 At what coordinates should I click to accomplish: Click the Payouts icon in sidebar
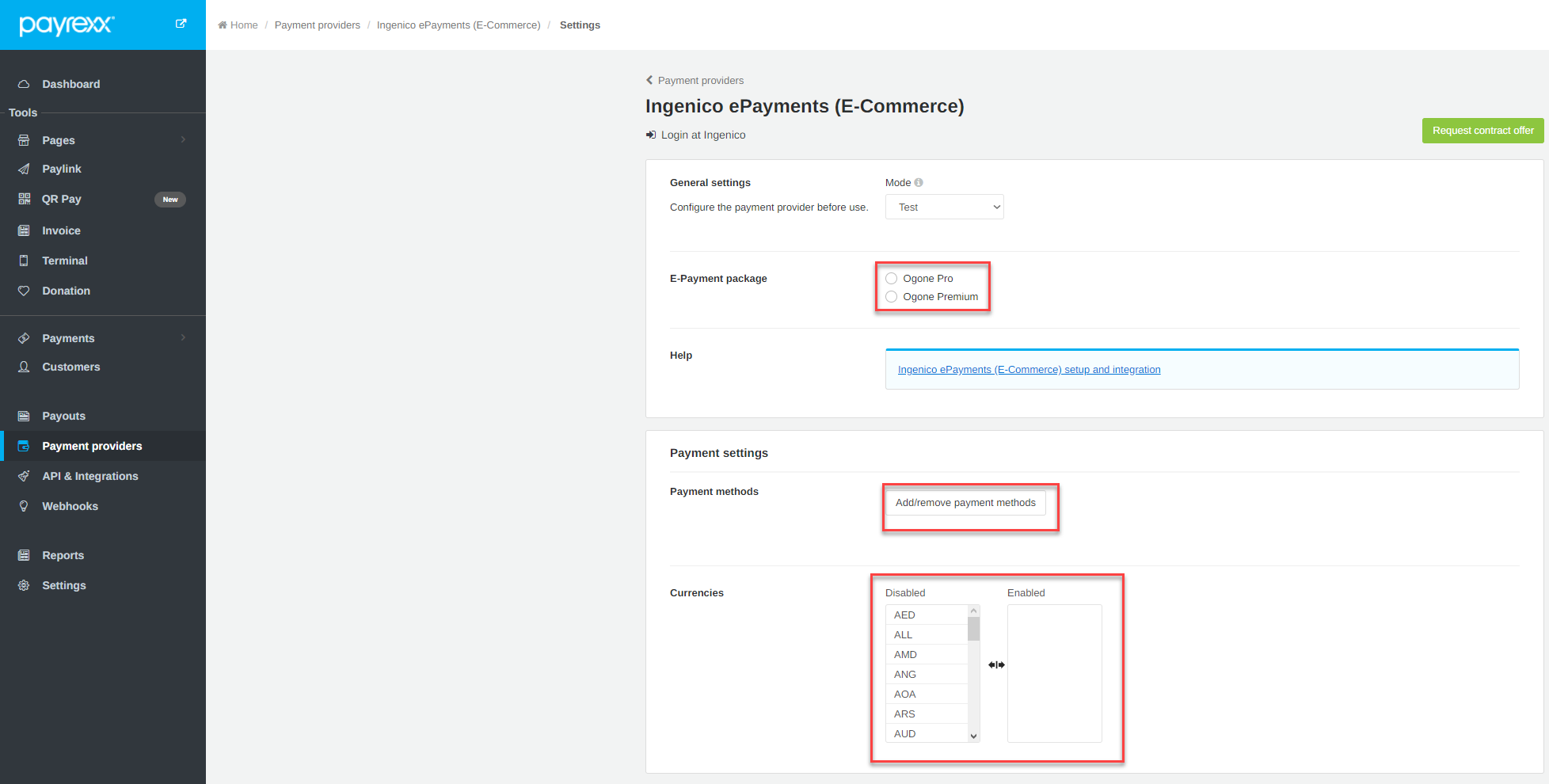(x=24, y=416)
